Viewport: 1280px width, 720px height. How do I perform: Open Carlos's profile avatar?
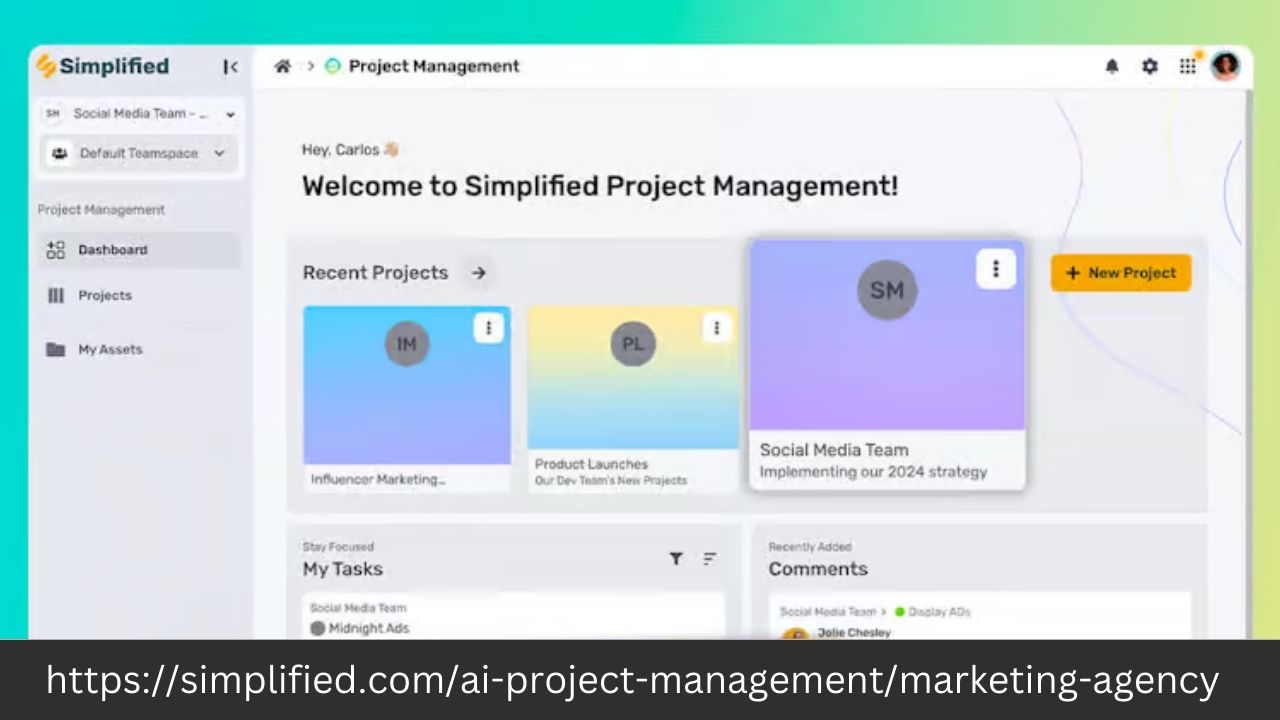tap(1226, 66)
